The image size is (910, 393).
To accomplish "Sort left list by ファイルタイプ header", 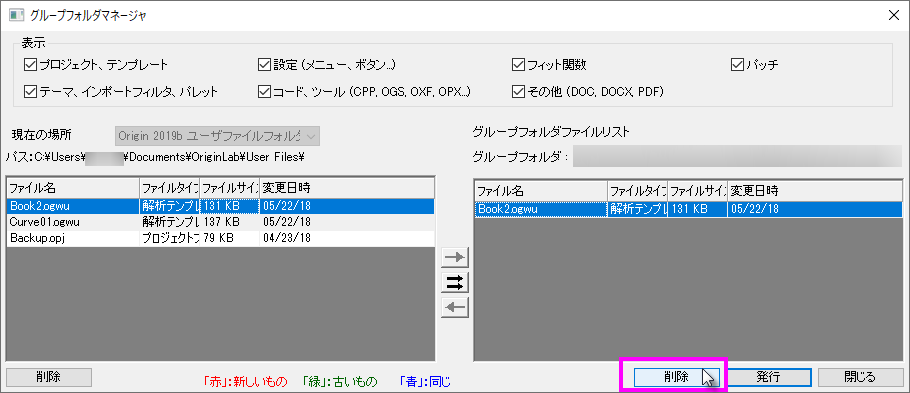I will [x=169, y=188].
